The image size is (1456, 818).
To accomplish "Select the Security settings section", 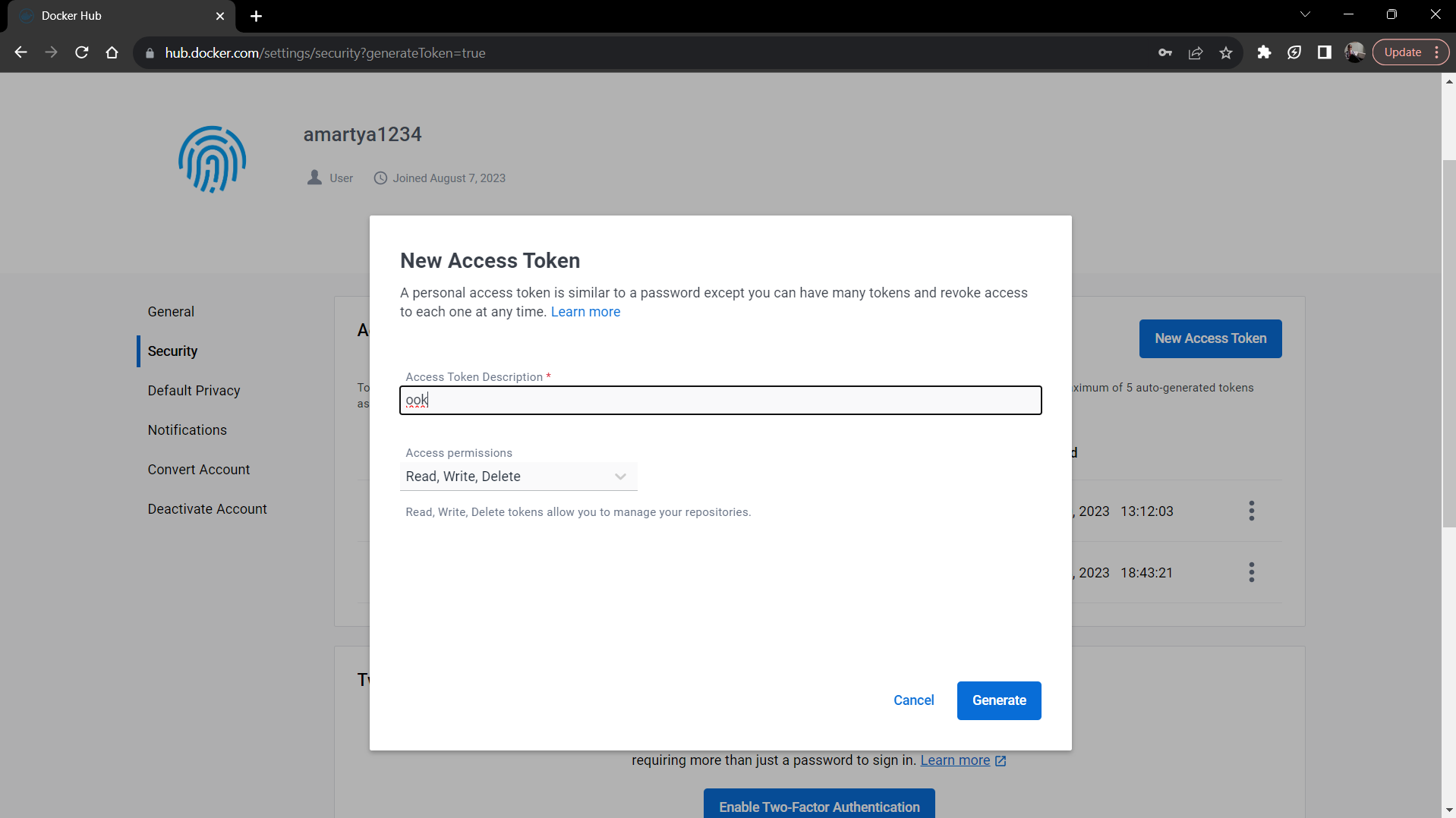I will [172, 351].
